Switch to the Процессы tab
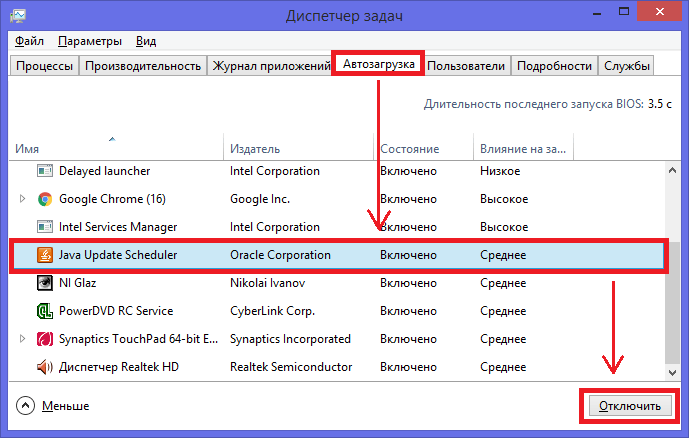Viewport: 689px width, 438px height. click(x=44, y=66)
